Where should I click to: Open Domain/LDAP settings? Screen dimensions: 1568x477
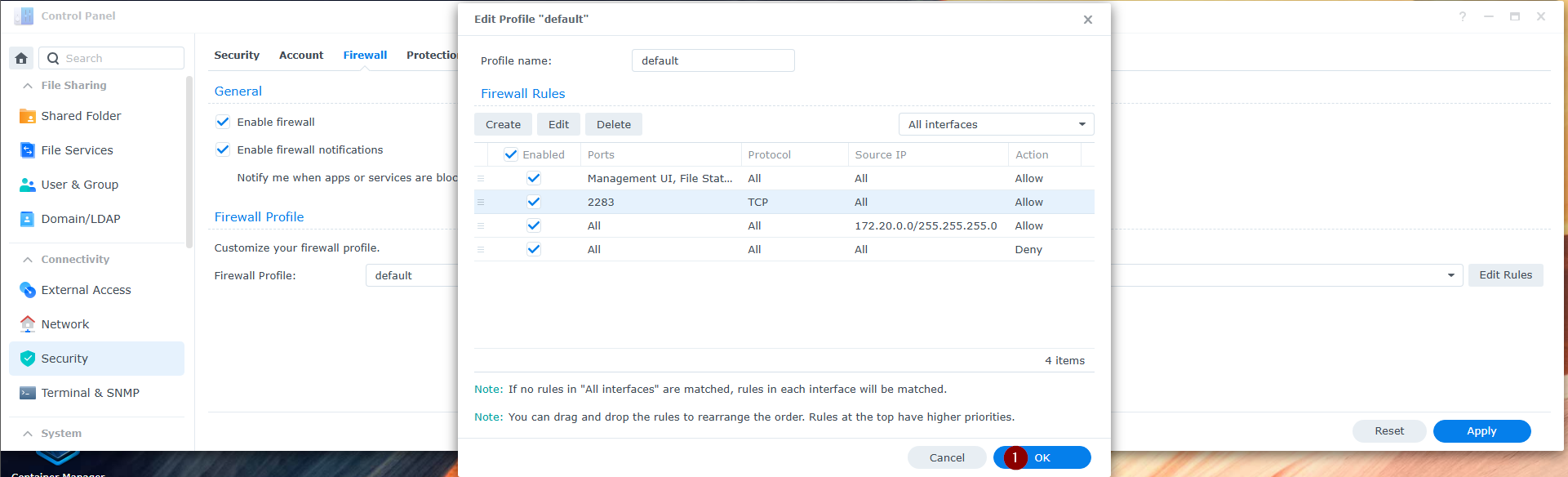(80, 219)
